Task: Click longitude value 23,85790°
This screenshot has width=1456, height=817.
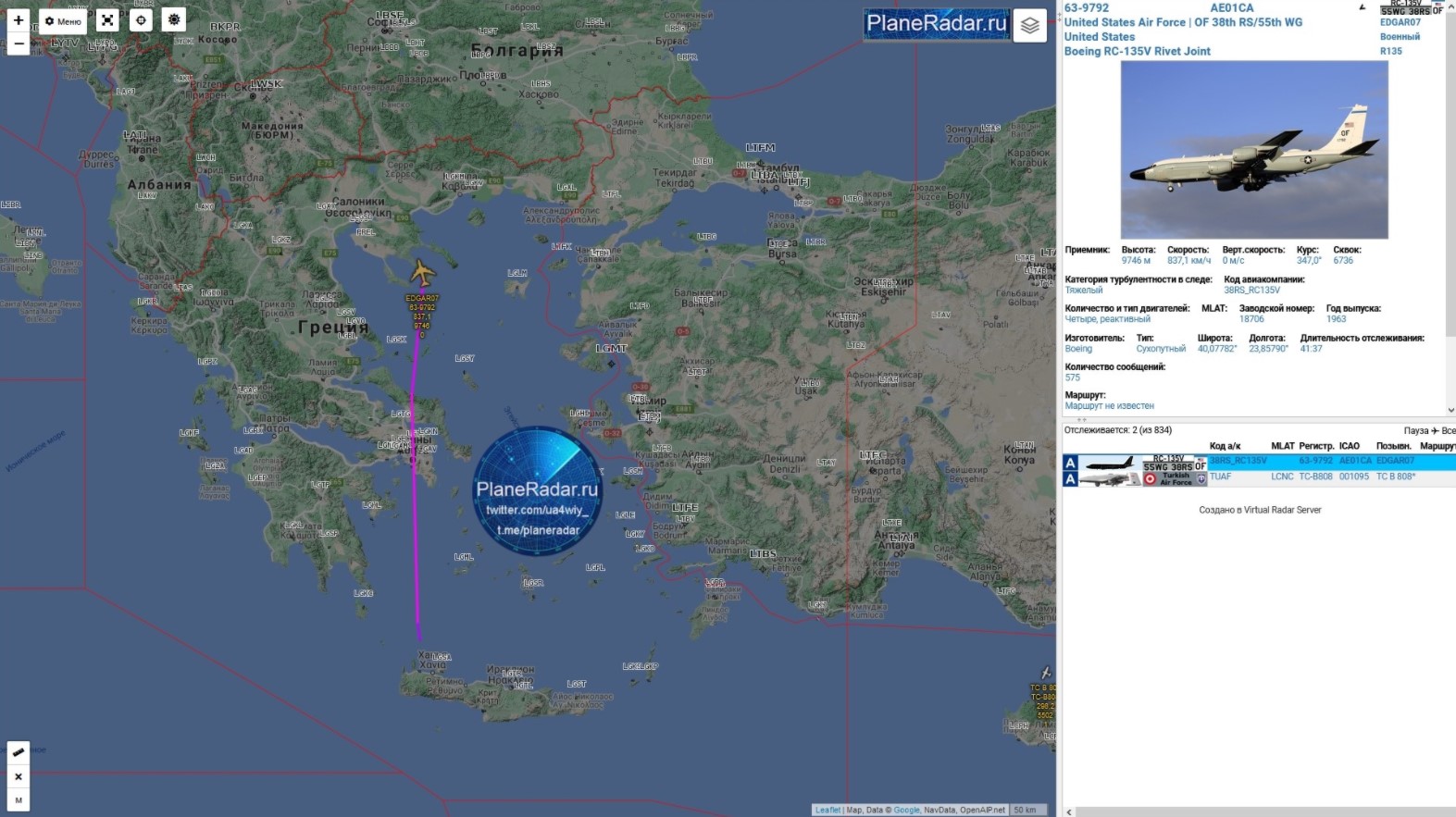Action: click(x=1268, y=349)
